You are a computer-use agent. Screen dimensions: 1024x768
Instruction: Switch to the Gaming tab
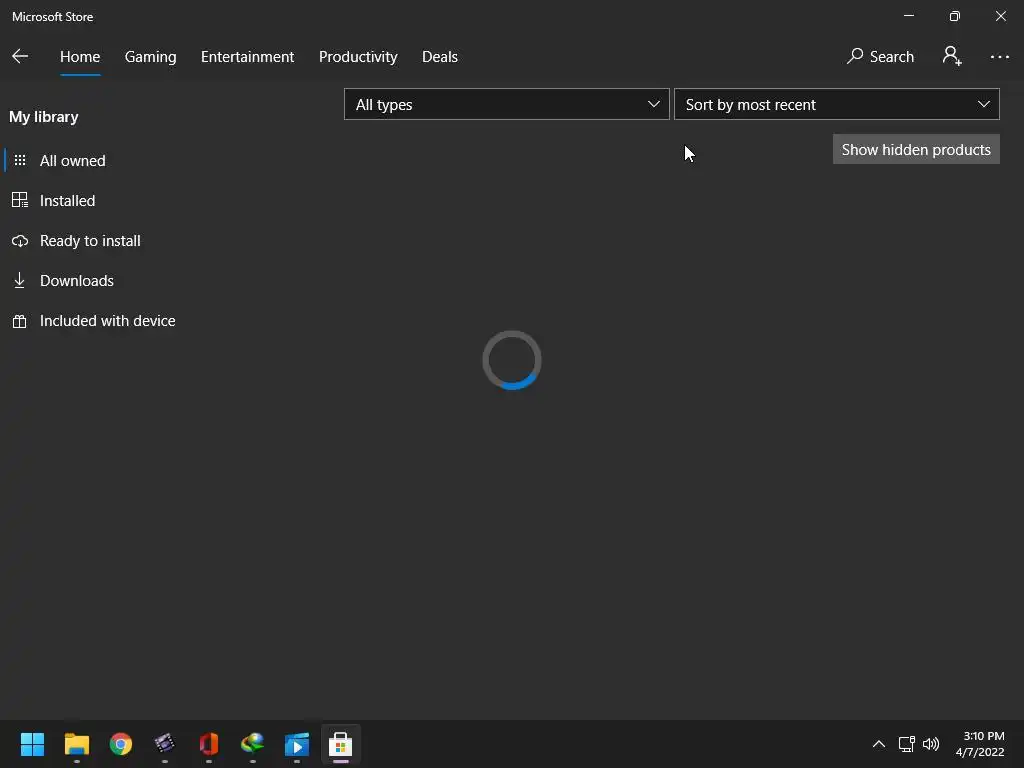[x=150, y=57]
